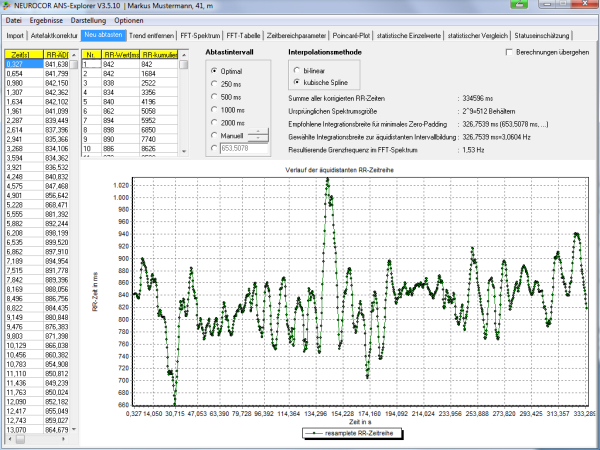Select the Neu abtasten tab

click(103, 35)
